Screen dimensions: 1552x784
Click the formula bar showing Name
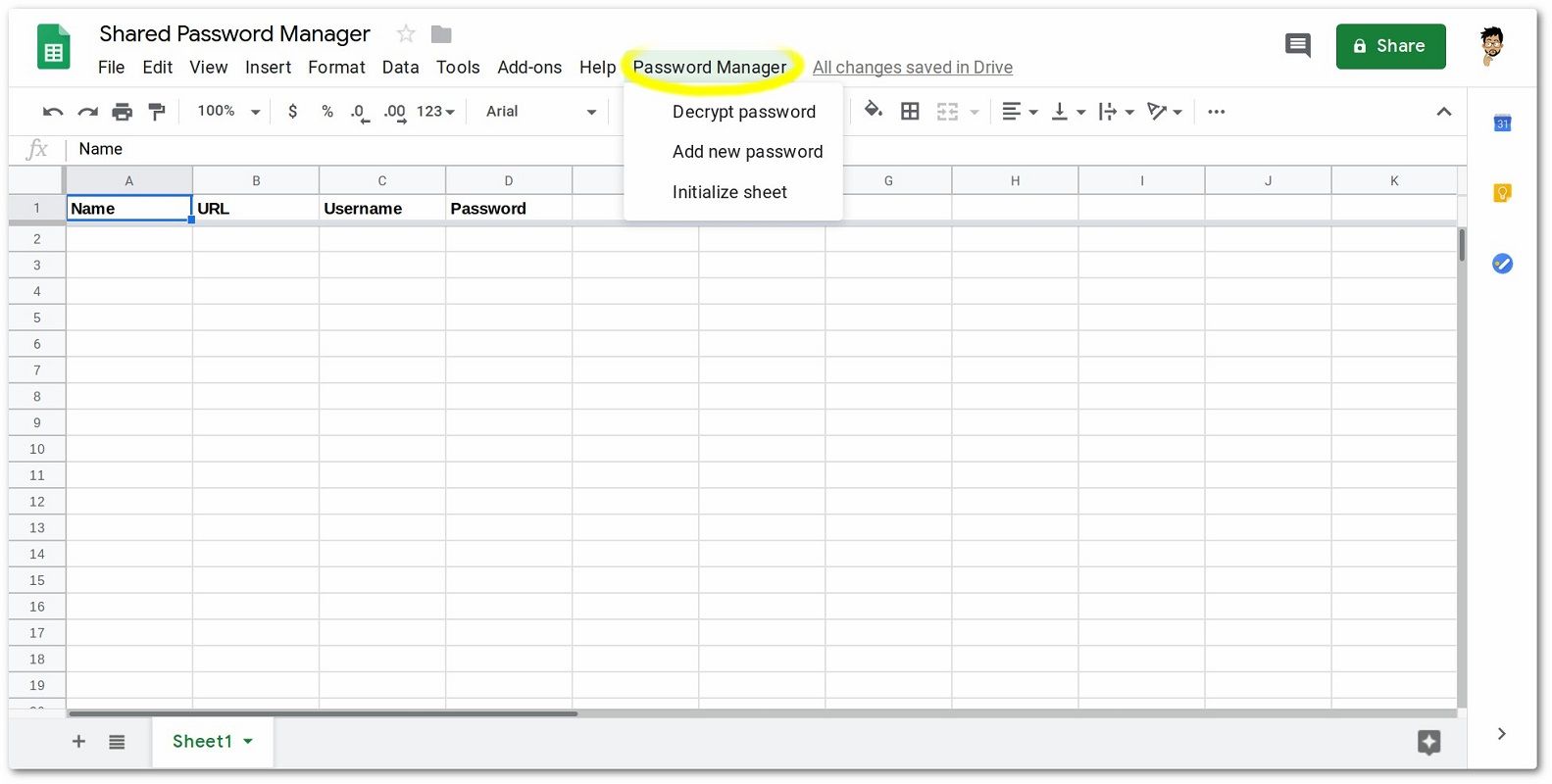point(765,149)
